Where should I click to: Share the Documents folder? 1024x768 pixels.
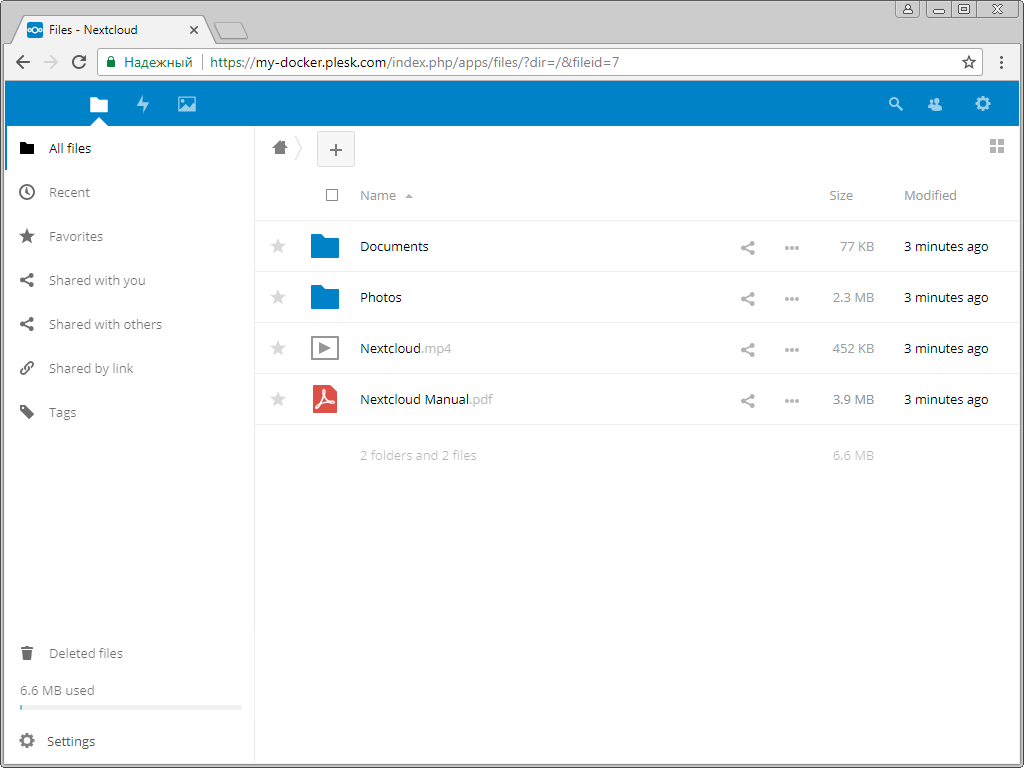coord(748,248)
